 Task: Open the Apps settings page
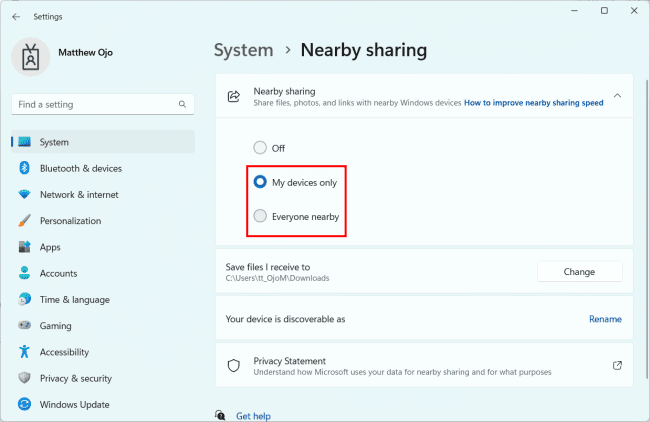tap(50, 247)
